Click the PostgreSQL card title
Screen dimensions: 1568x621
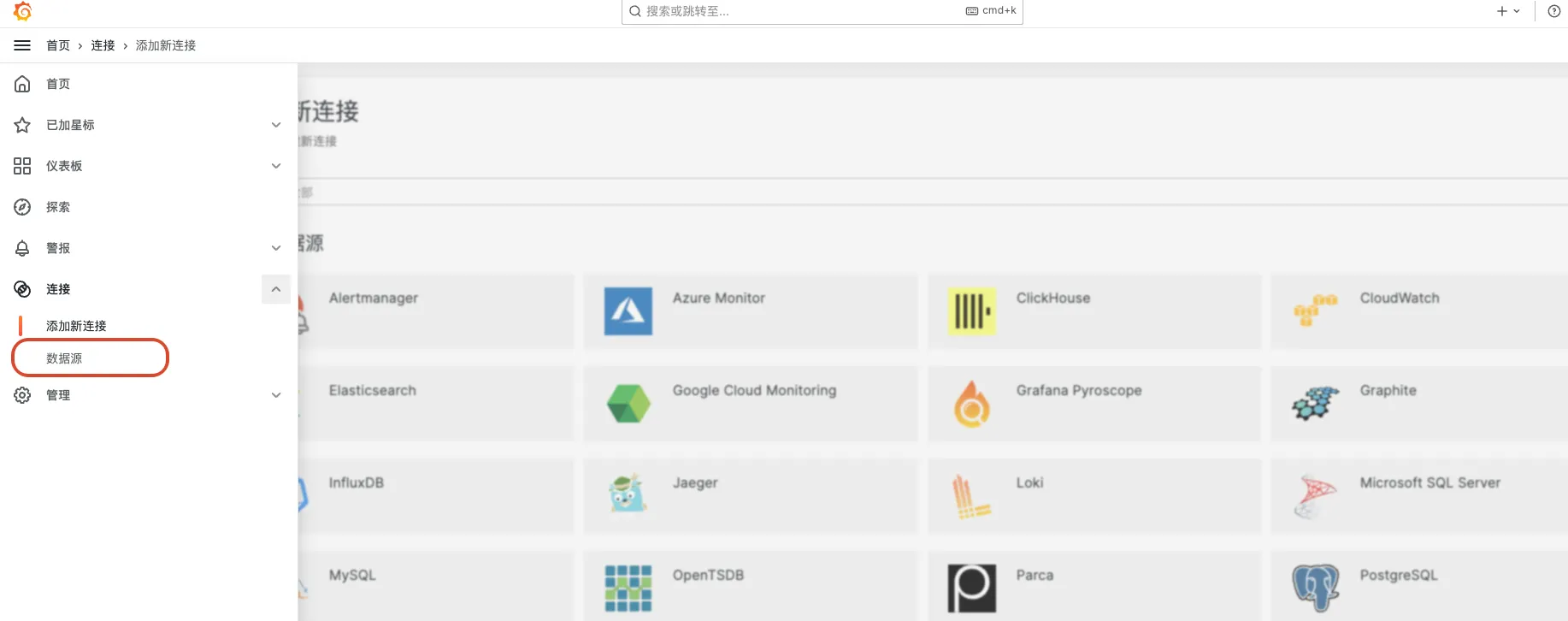[1399, 575]
